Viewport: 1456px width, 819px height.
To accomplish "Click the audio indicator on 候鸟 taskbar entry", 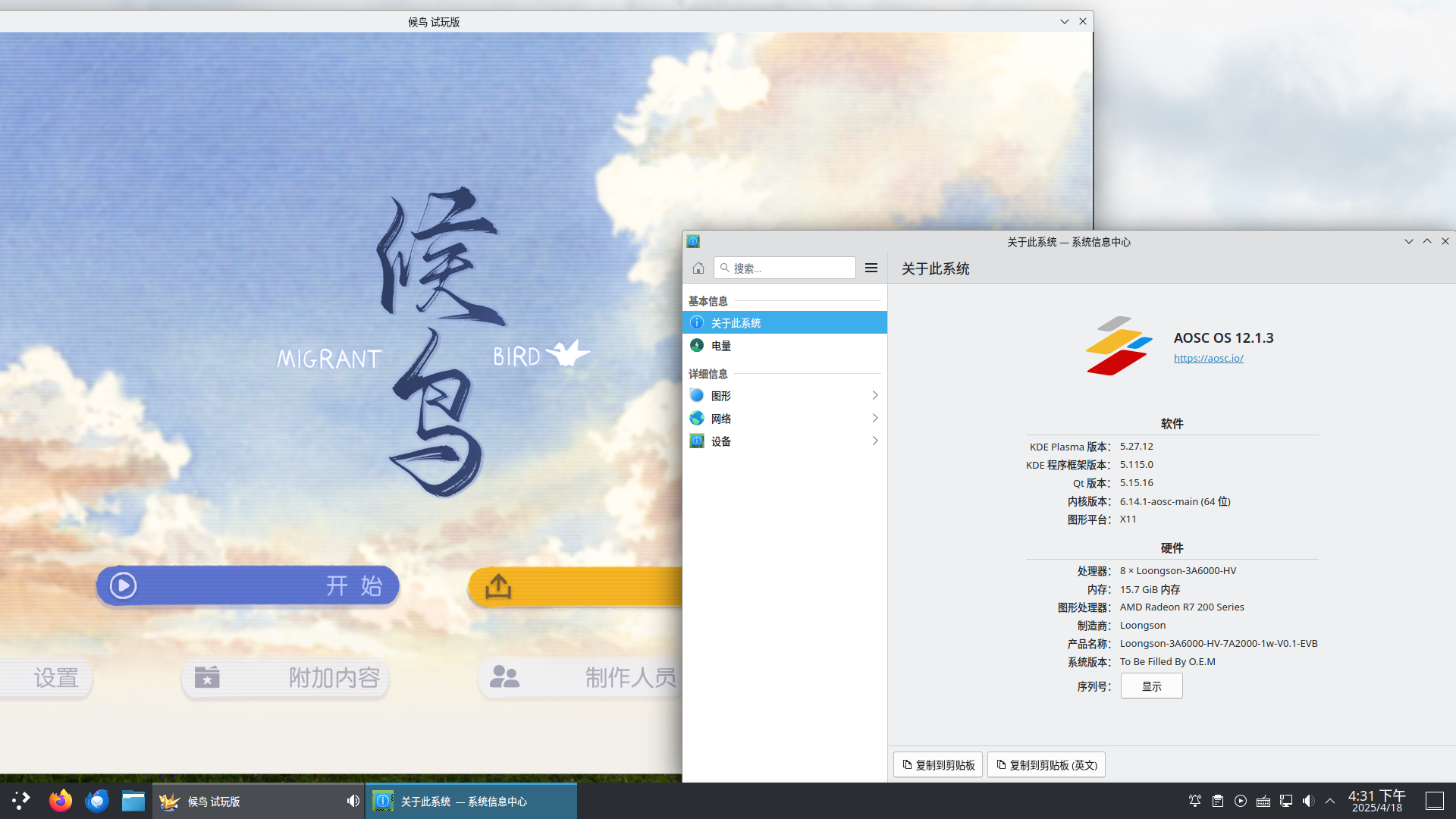I will click(x=353, y=801).
